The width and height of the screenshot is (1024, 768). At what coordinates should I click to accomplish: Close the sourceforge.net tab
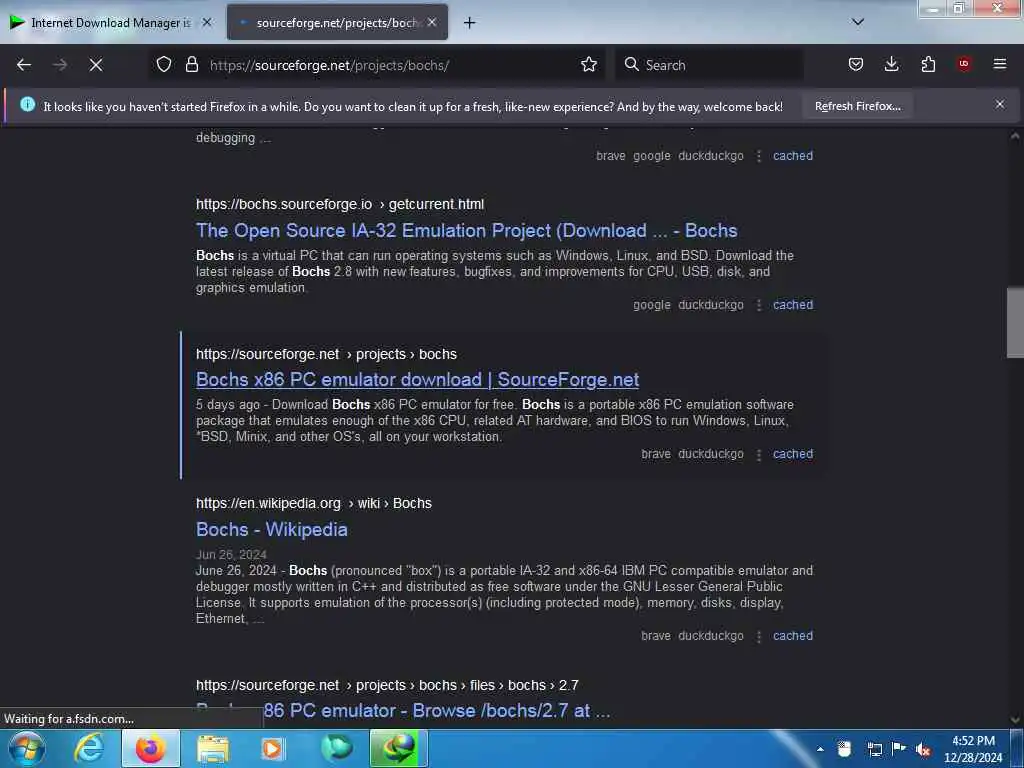coord(432,22)
